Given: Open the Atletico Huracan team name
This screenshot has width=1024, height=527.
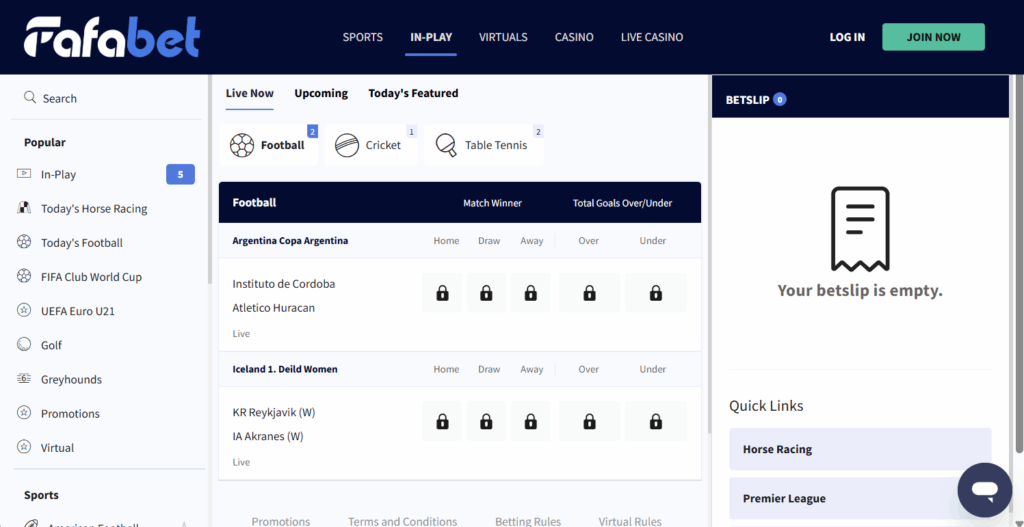Looking at the screenshot, I should click(274, 308).
